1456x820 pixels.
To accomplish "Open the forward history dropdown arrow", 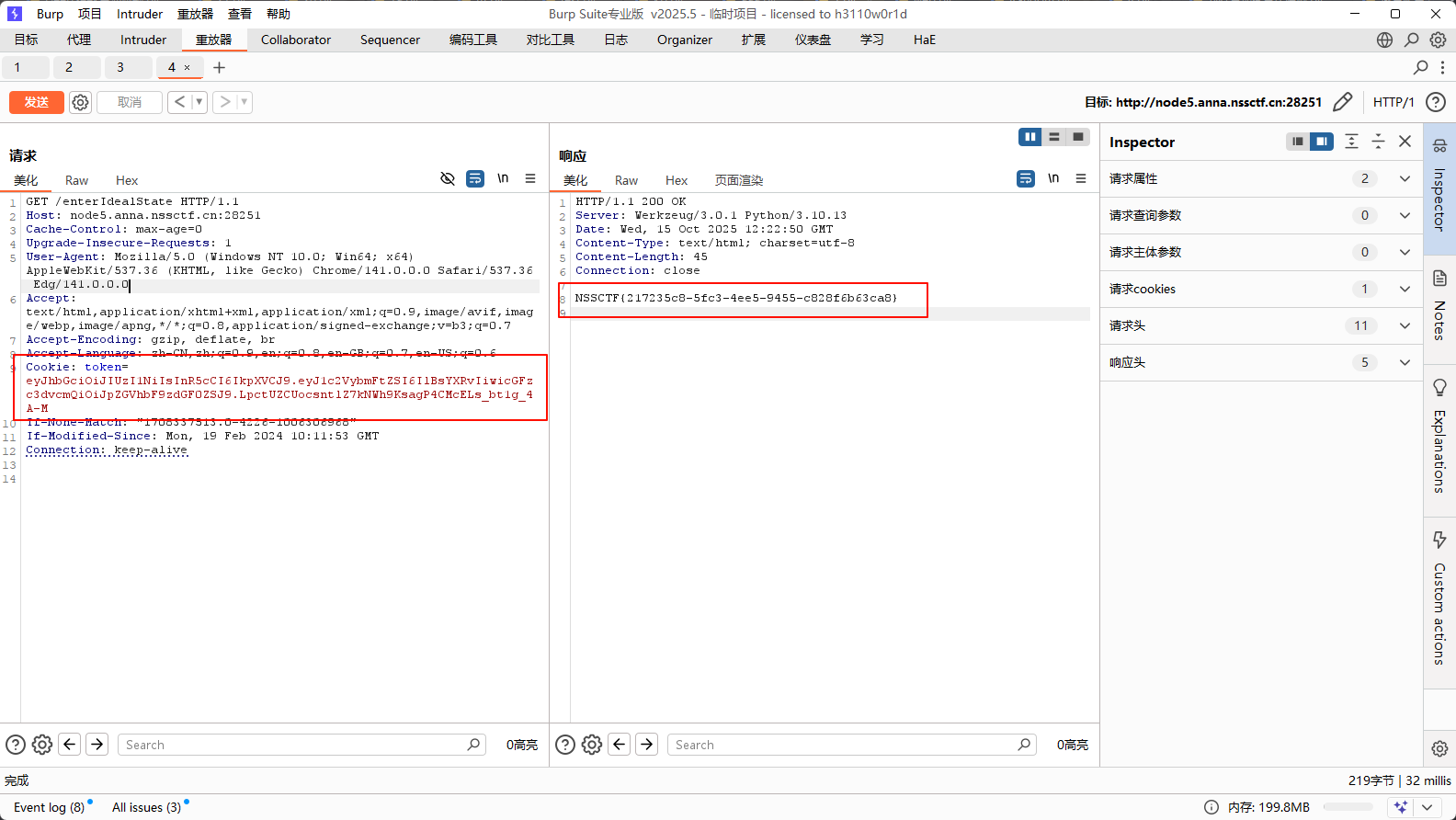I will (245, 102).
